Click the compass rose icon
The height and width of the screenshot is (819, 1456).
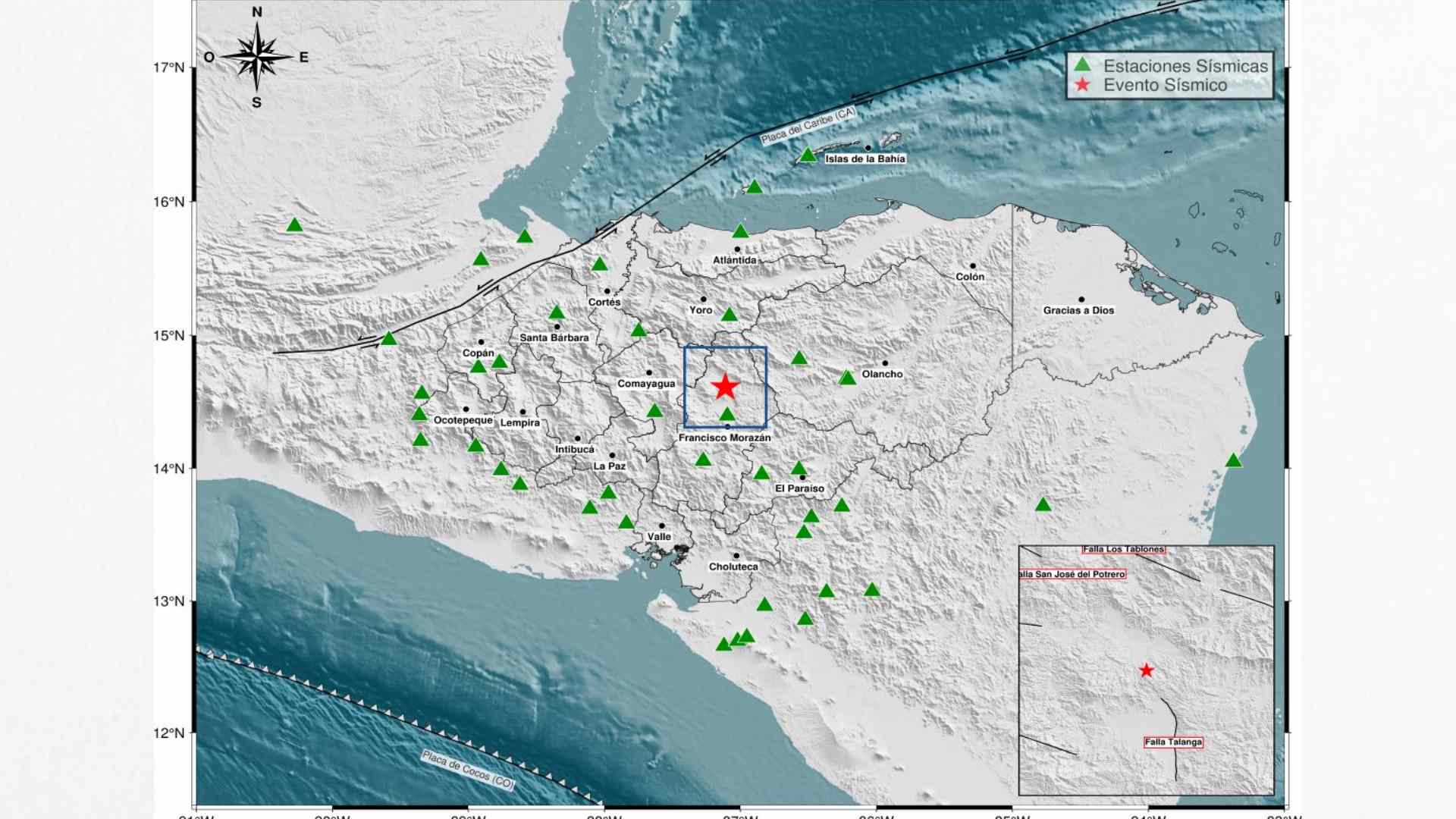(257, 57)
